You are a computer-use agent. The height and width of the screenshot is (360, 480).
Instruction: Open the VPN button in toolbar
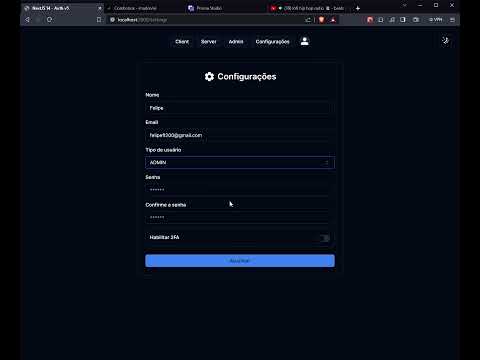pos(436,20)
